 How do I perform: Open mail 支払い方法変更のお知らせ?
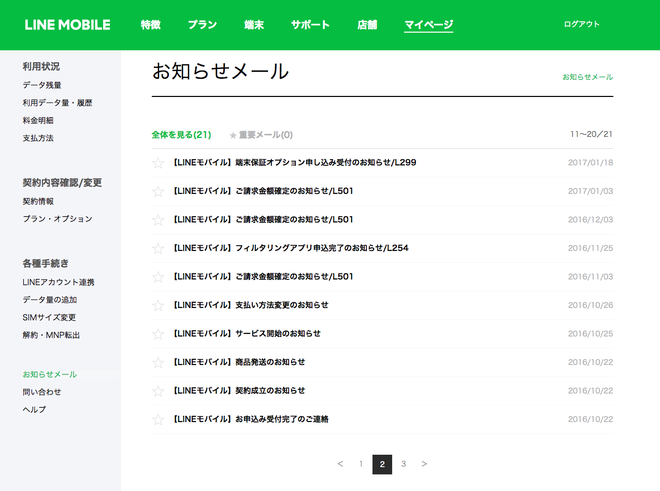[251, 305]
